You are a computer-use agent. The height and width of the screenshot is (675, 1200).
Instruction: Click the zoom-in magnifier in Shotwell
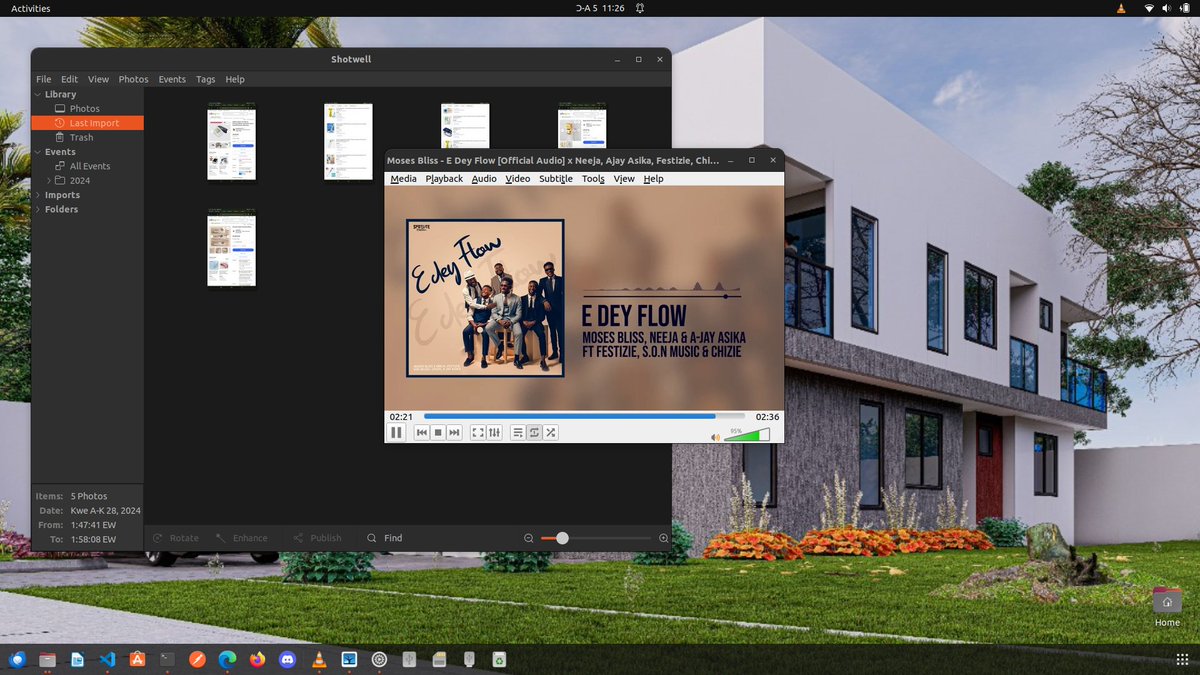pyautogui.click(x=664, y=538)
